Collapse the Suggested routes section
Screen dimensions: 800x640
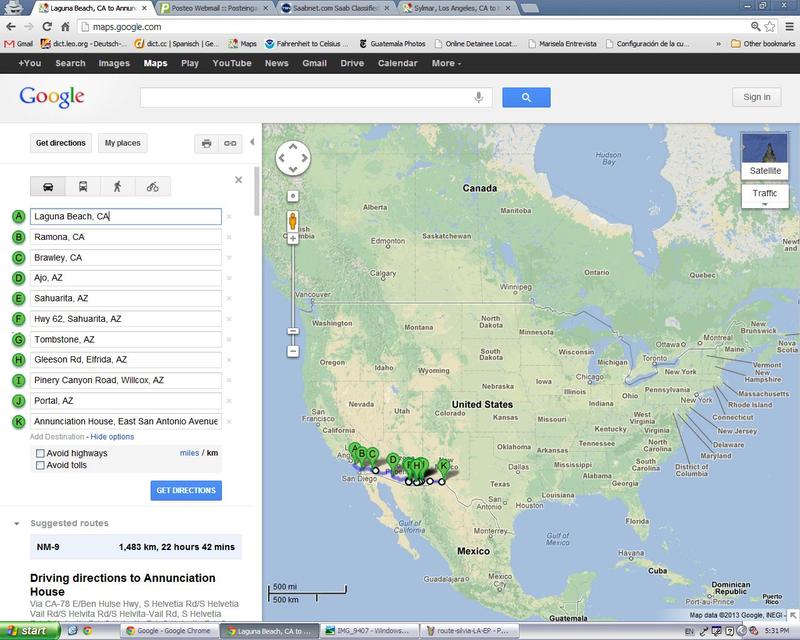pyautogui.click(x=17, y=524)
